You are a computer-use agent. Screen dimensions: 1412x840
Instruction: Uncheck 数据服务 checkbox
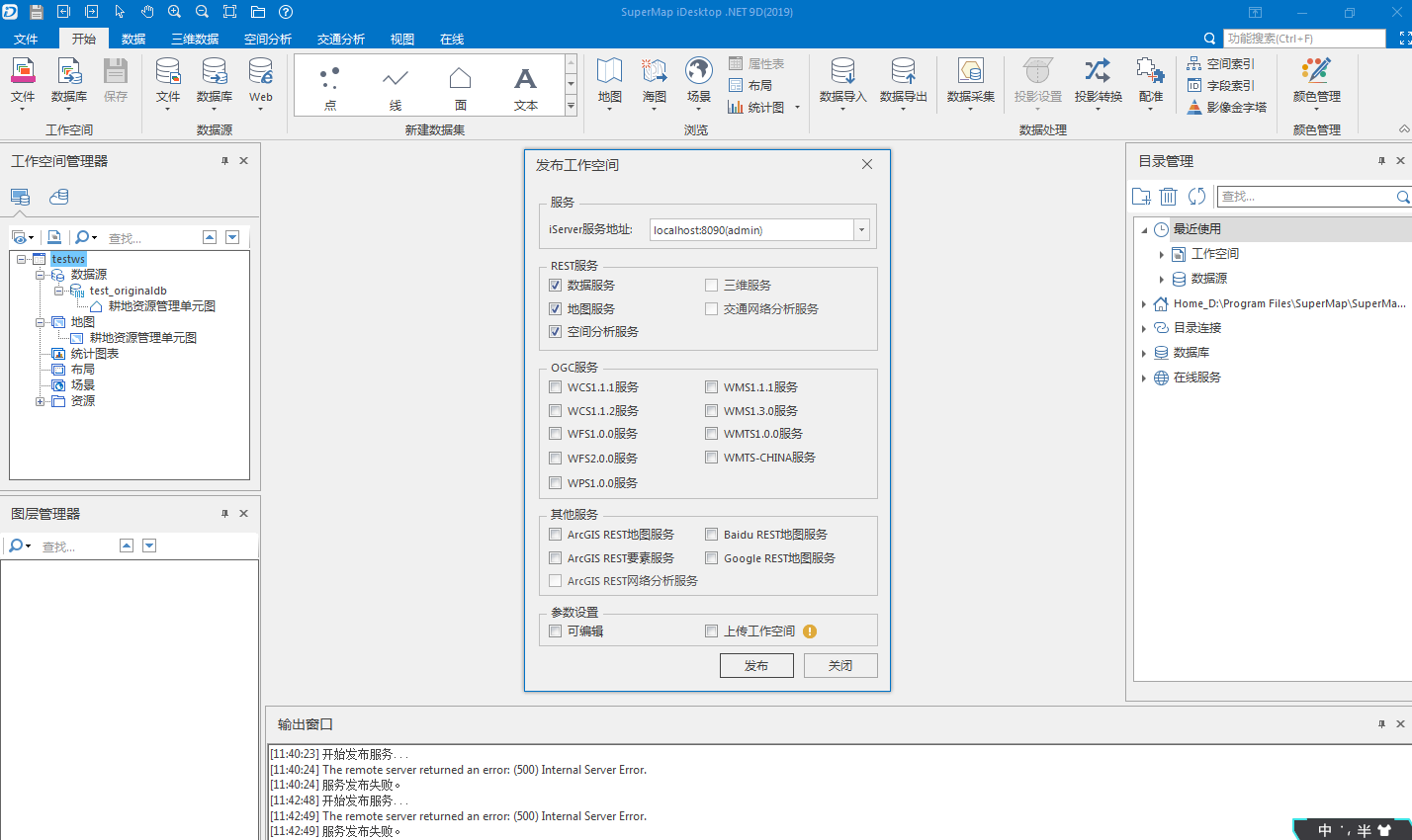pyautogui.click(x=555, y=285)
